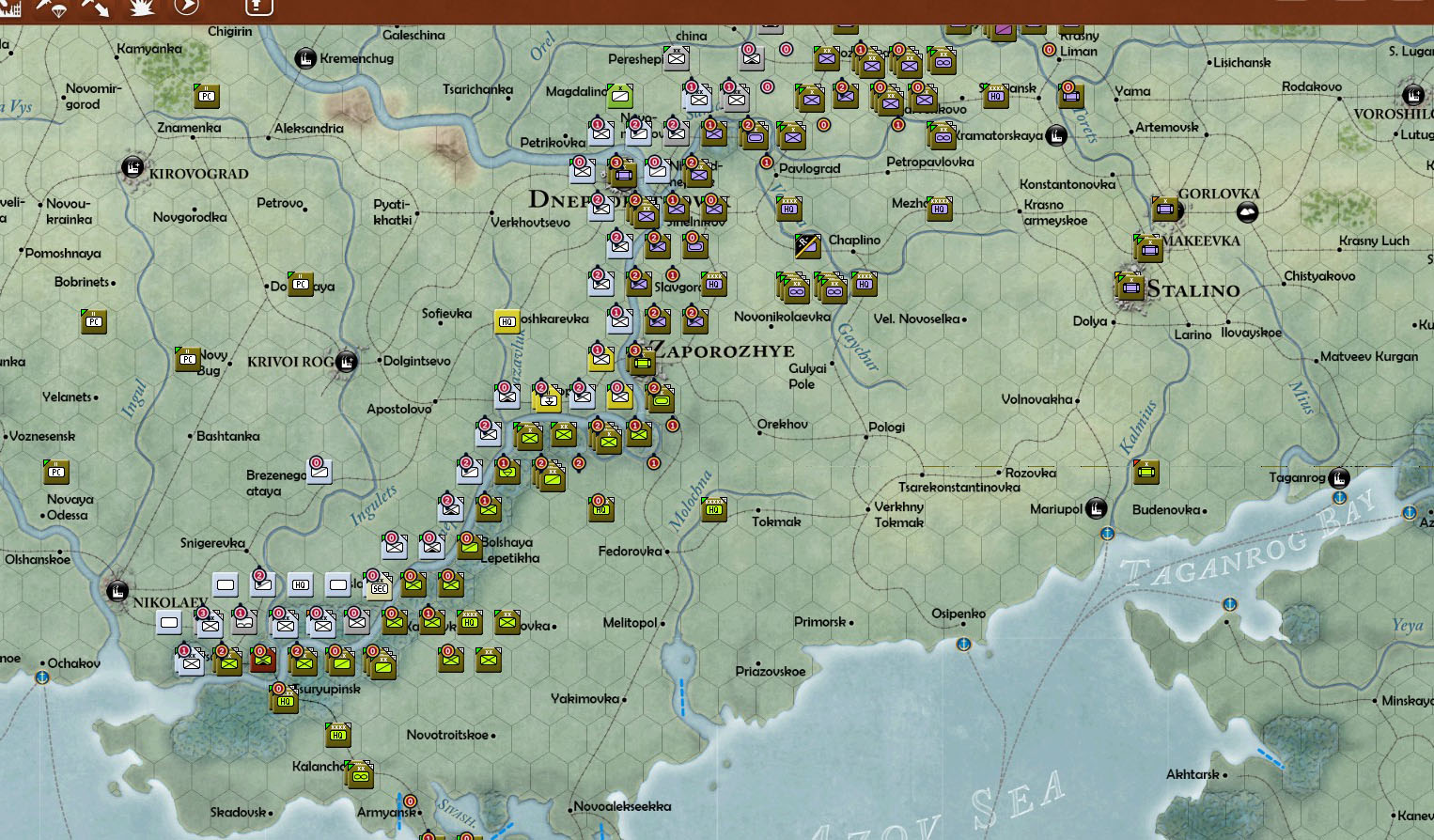Select the PC counter at Dolinskaya

(x=300, y=283)
